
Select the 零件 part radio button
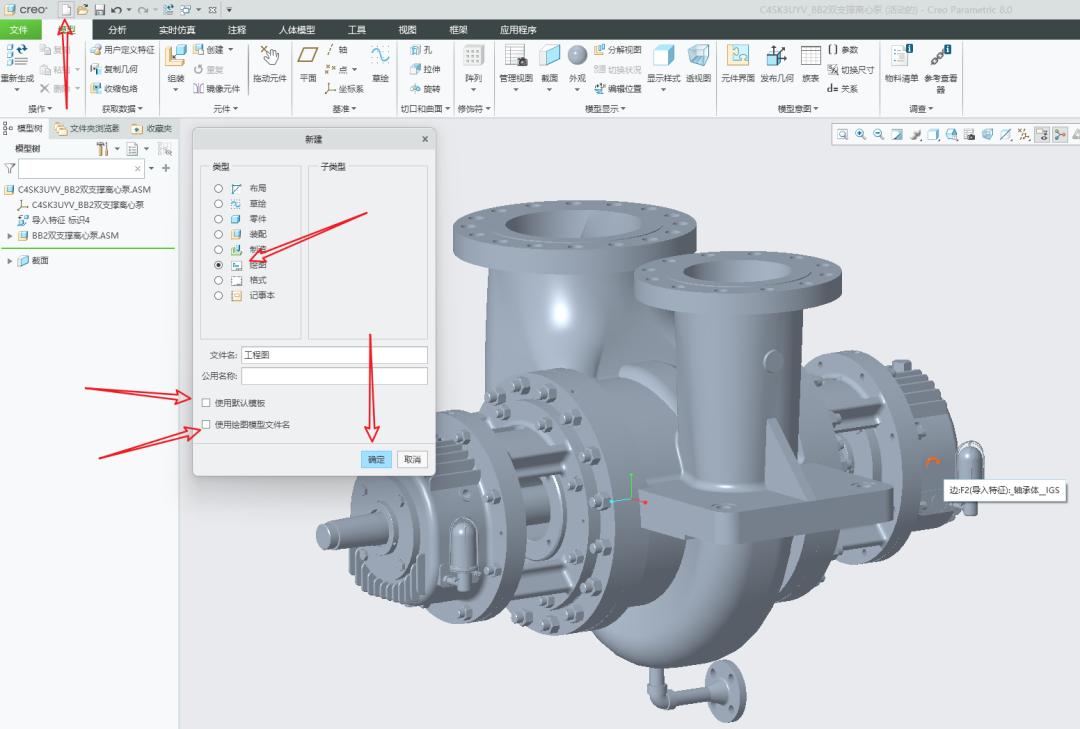218,219
